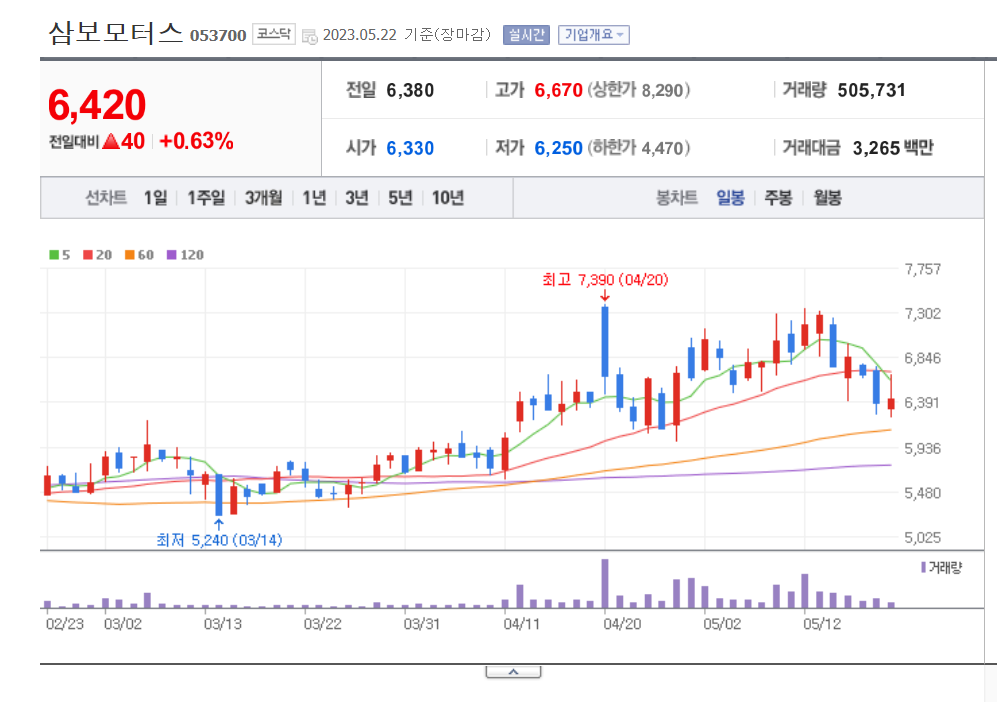Click the green 5-day moving average legend
Screen dimensions: 997x702
tap(60, 255)
